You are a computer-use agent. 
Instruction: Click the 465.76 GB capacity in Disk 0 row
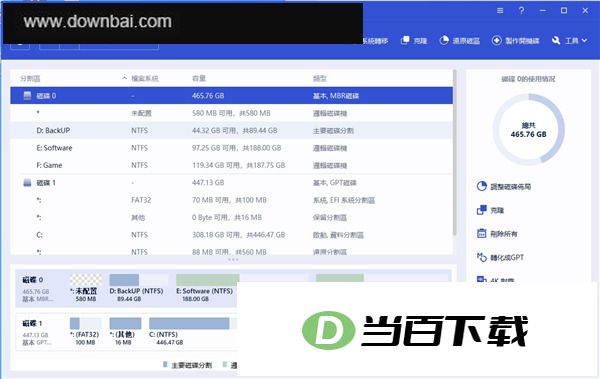[x=208, y=96]
